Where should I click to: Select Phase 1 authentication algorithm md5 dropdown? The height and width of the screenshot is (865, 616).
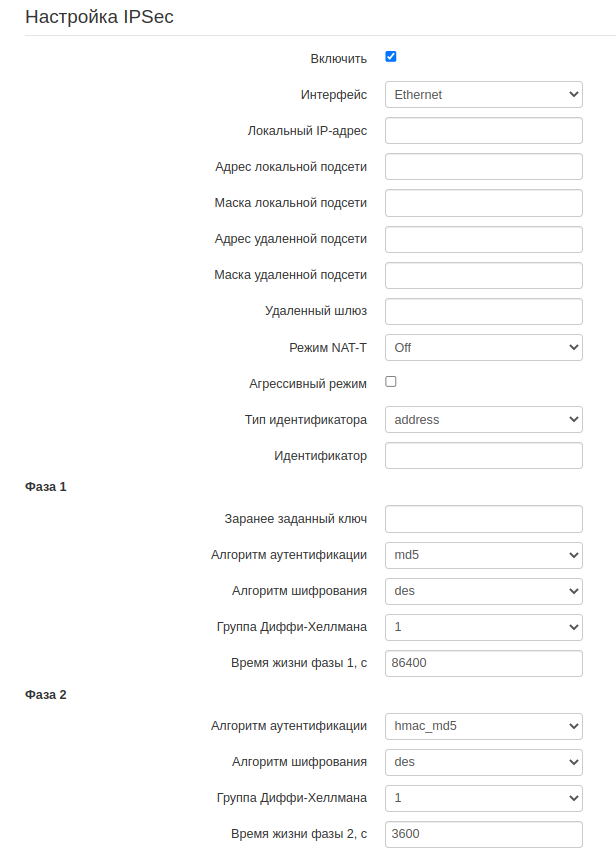pos(483,555)
